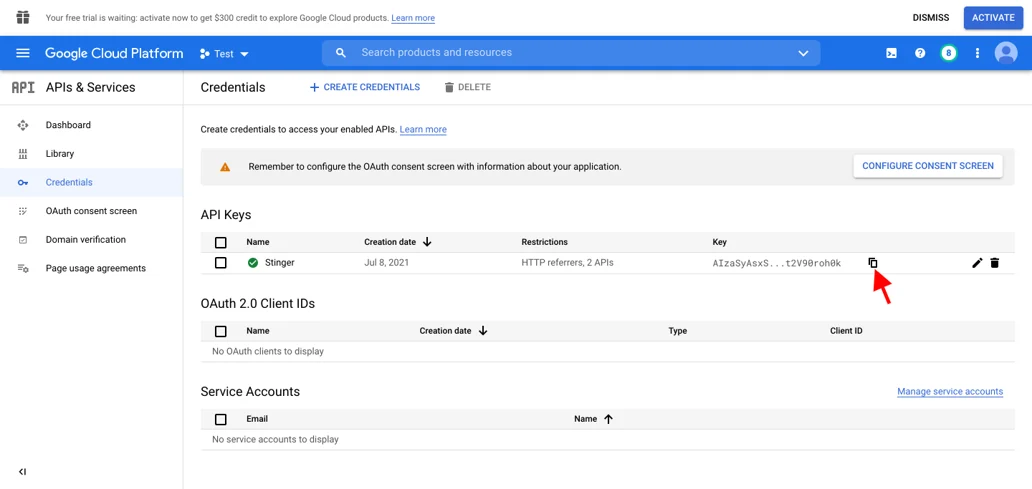Click the green check status icon for Stinger
Image resolution: width=1032 pixels, height=489 pixels.
coord(253,263)
